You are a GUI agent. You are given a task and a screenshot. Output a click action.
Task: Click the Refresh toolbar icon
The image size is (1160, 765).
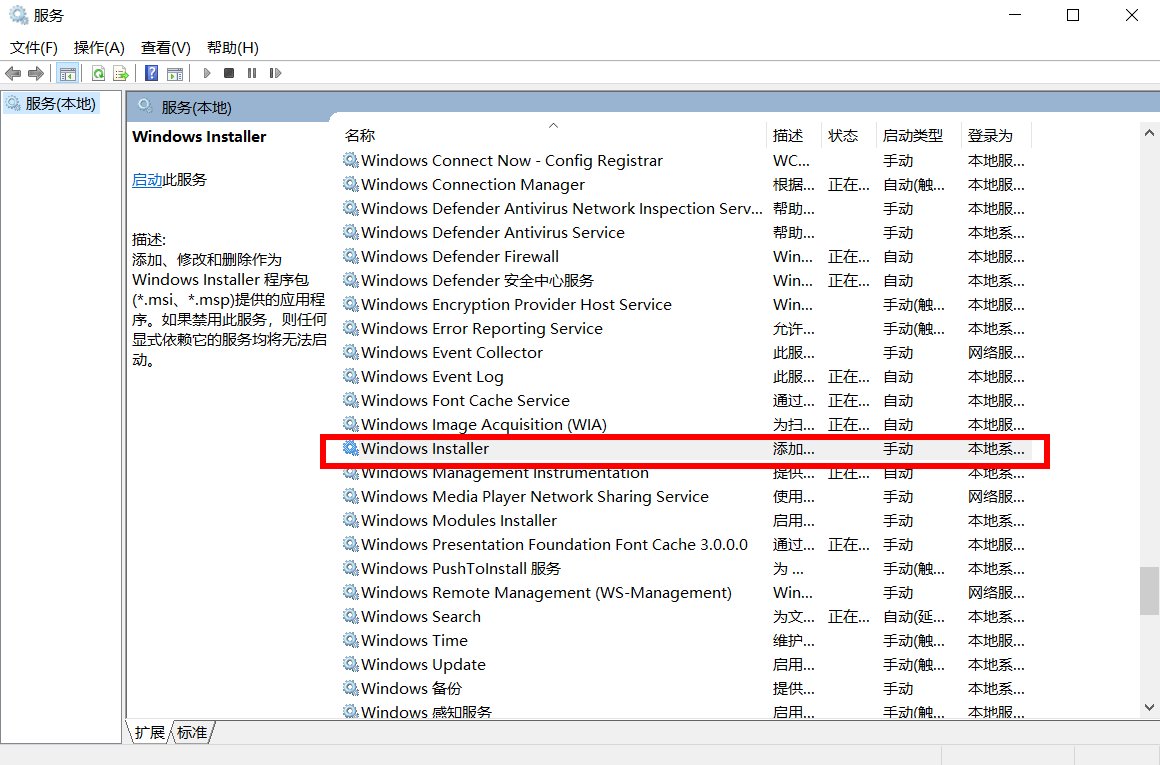97,73
